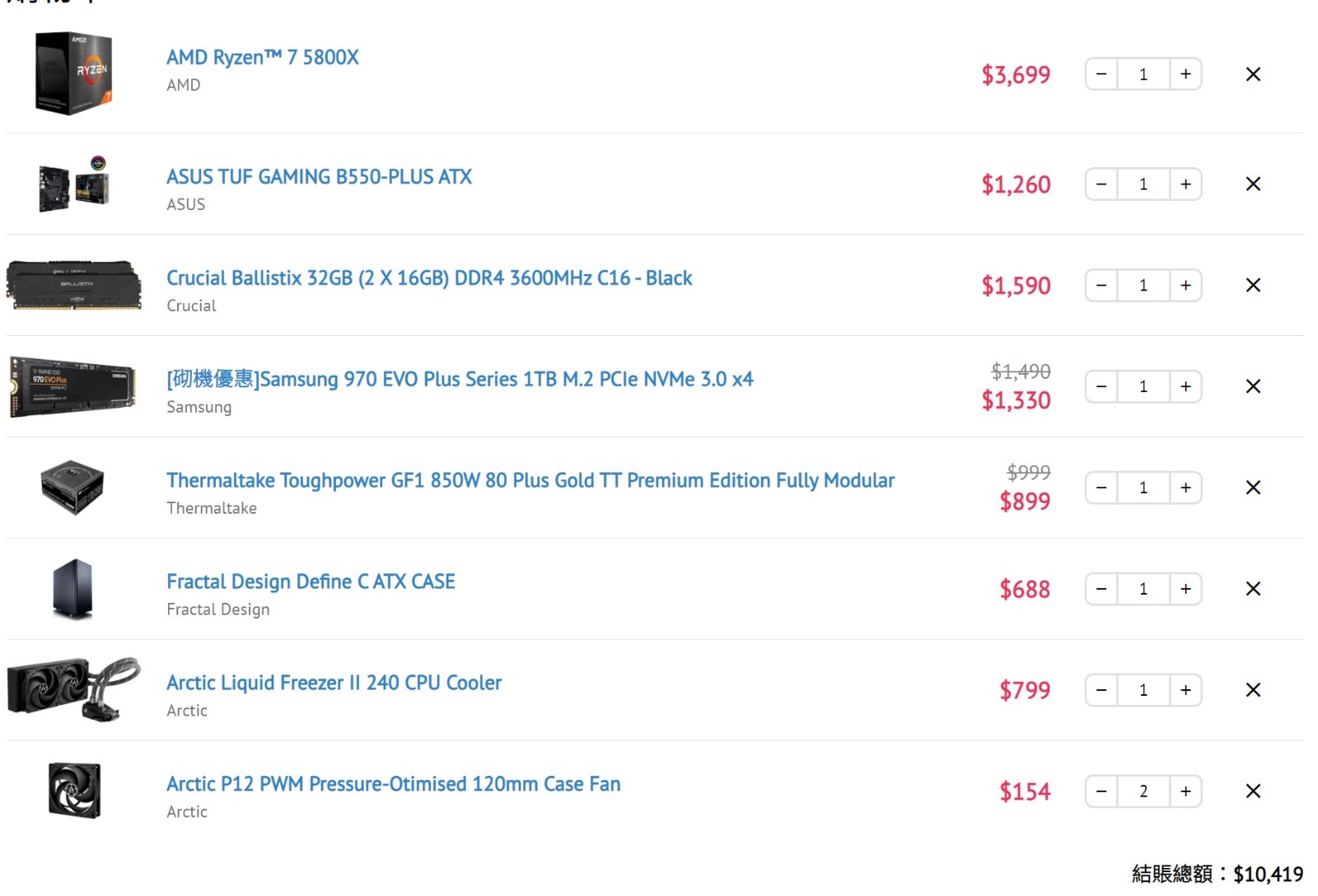
Task: Increase quantity of Ryzen 7 5800X
Action: (x=1185, y=74)
